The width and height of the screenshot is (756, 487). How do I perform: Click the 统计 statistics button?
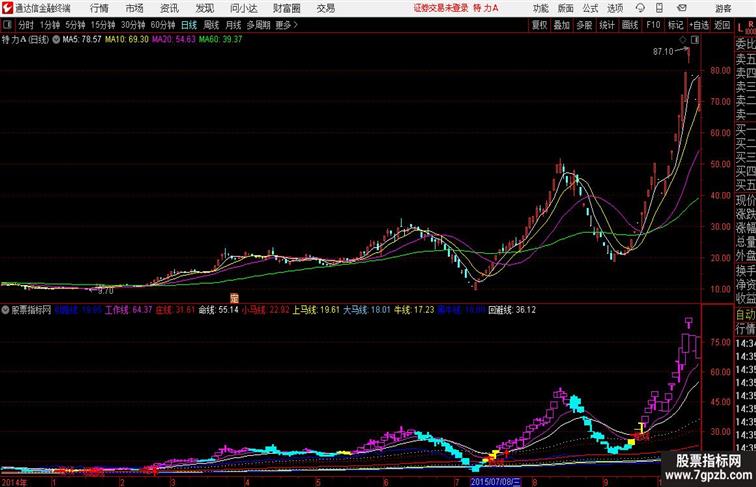607,25
